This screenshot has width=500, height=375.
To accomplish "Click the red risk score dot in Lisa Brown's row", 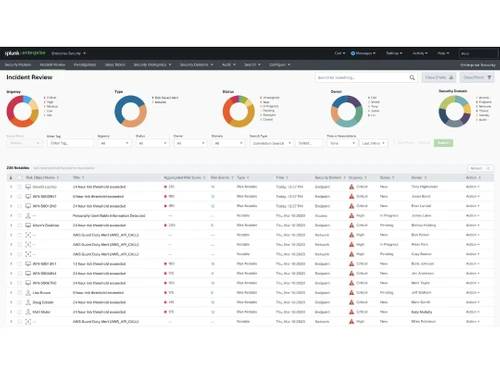I will [x=165, y=293].
